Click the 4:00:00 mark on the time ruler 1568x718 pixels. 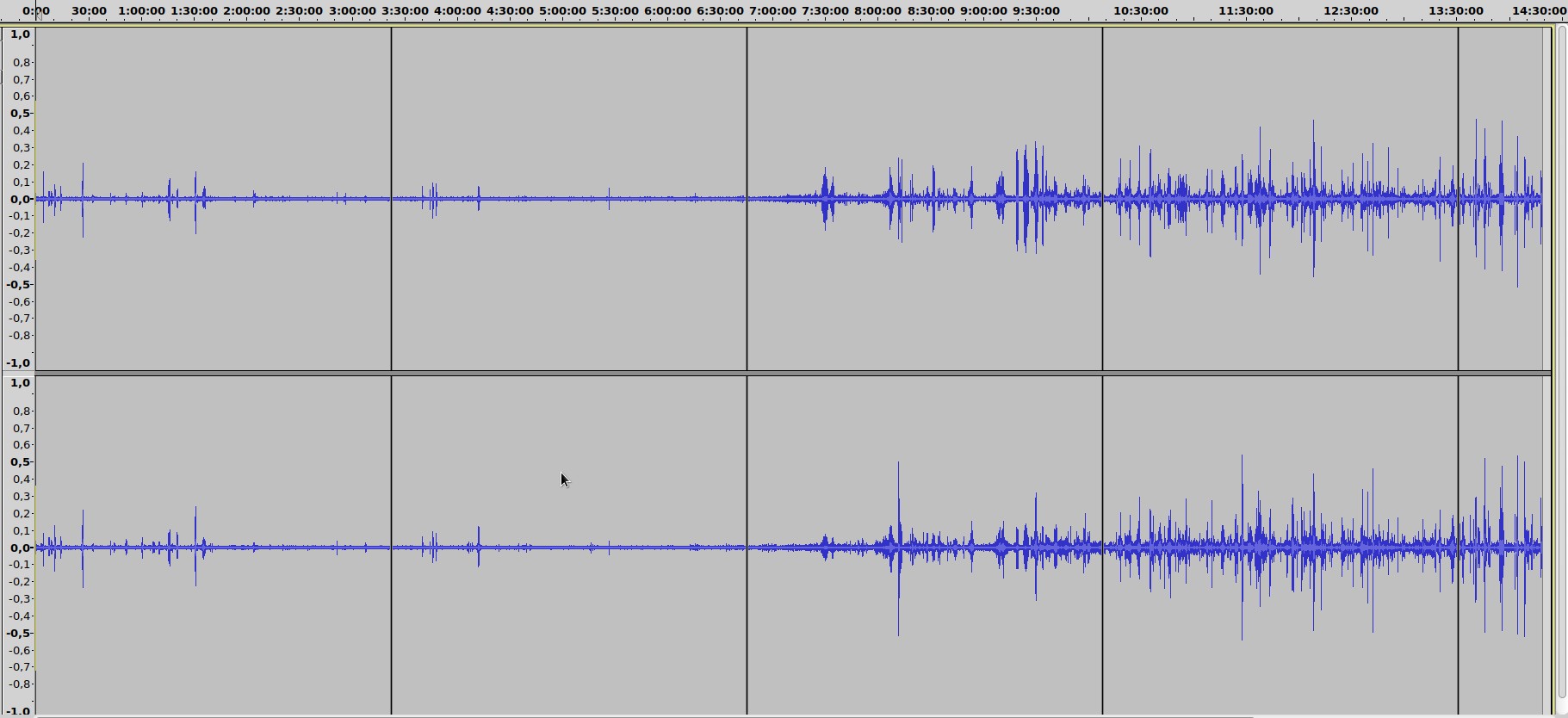pyautogui.click(x=457, y=10)
